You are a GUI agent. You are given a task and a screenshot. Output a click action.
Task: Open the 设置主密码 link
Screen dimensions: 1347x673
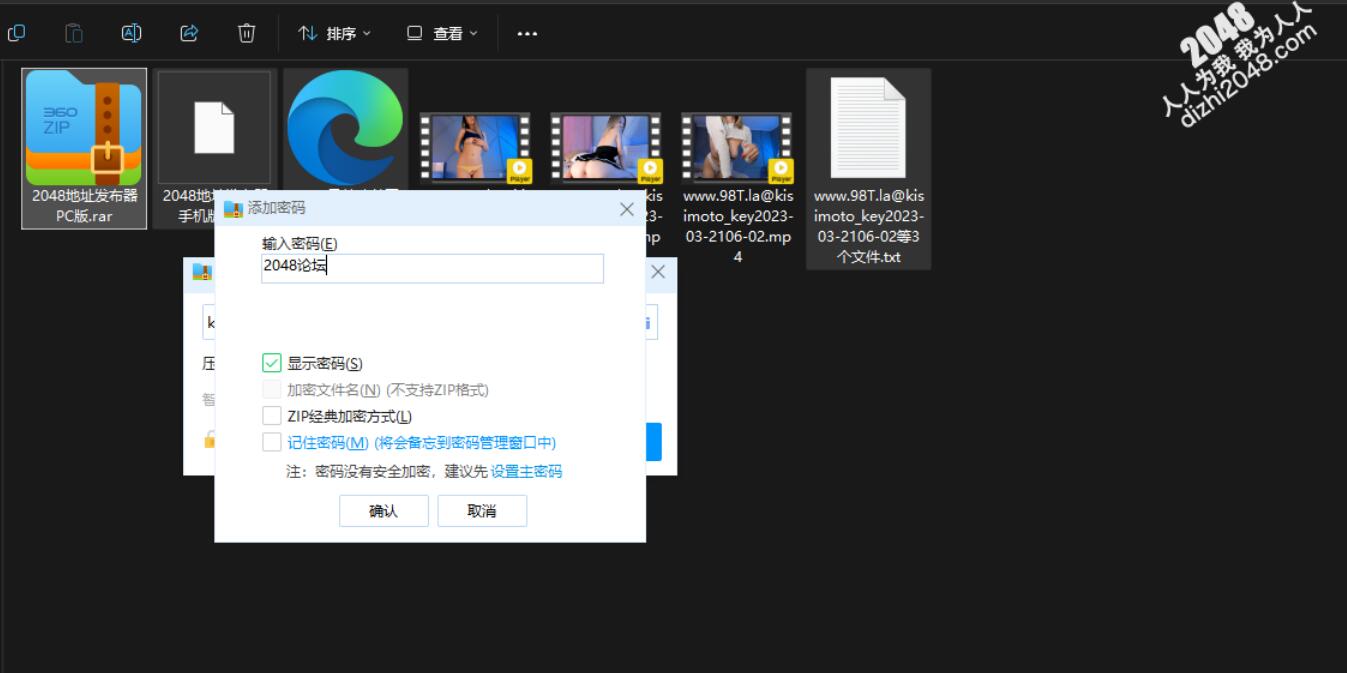[526, 471]
